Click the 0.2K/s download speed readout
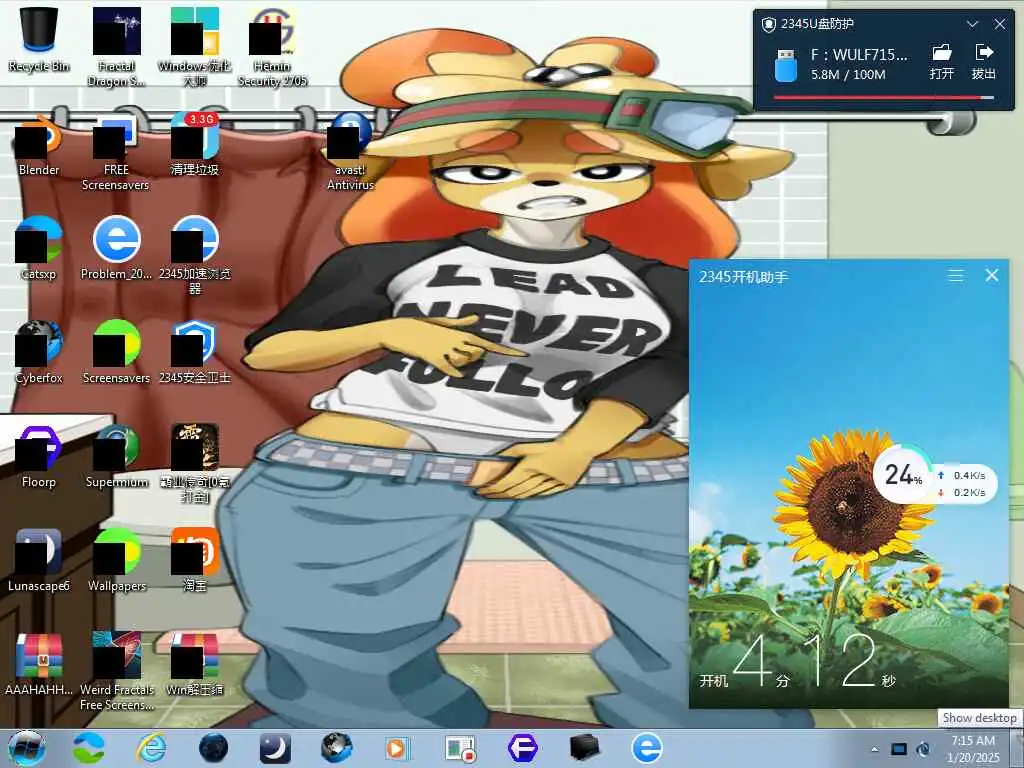The height and width of the screenshot is (768, 1024). click(961, 492)
